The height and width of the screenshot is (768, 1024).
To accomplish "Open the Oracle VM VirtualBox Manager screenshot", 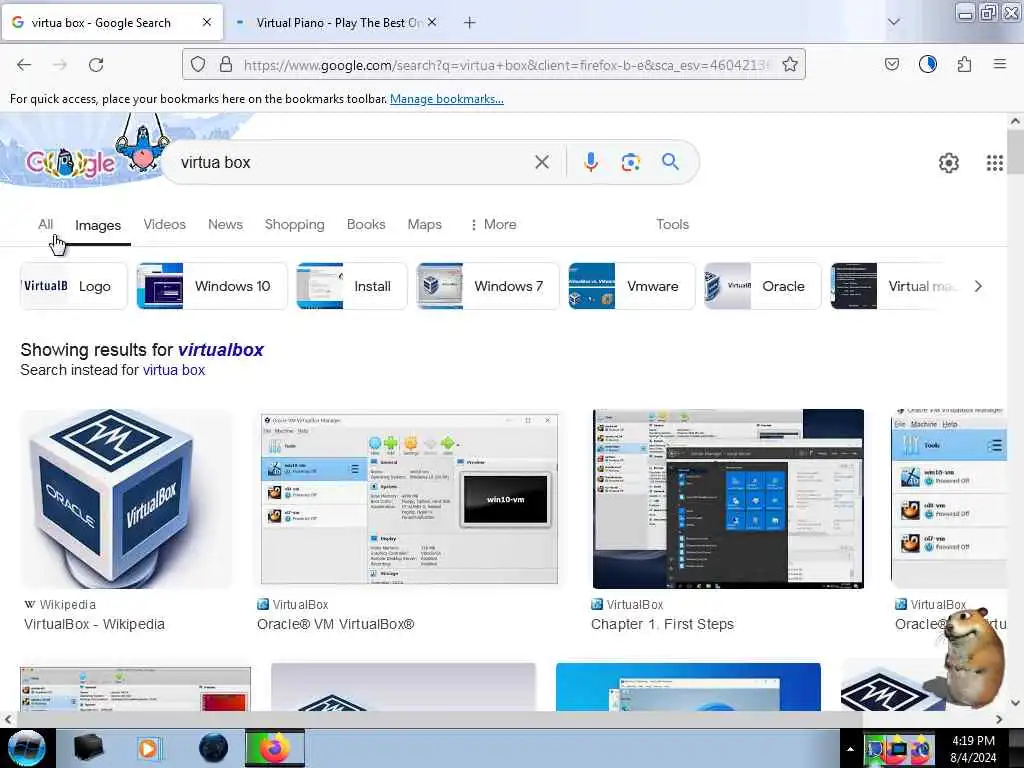I will tap(409, 499).
